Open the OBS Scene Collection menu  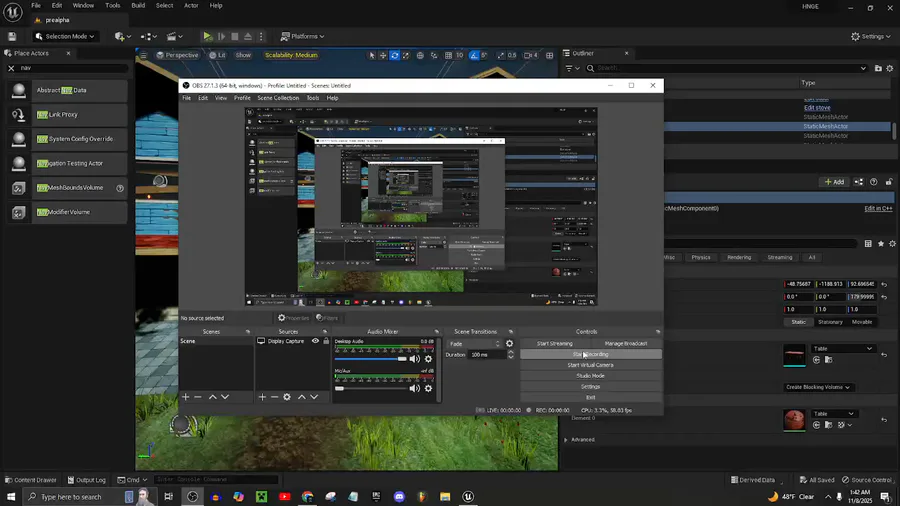coord(278,98)
